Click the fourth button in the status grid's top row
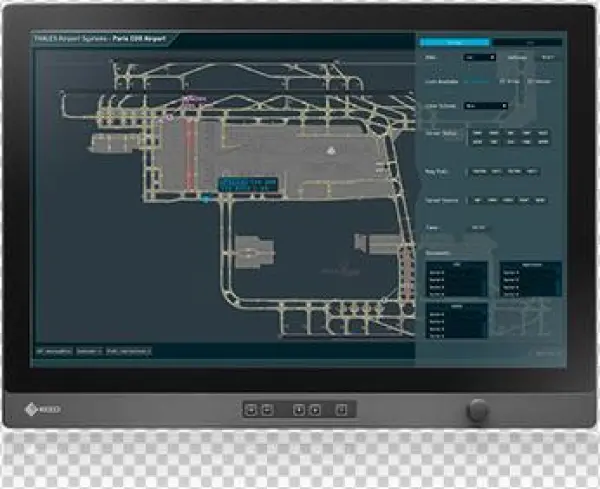The image size is (600, 489). [x=527, y=133]
